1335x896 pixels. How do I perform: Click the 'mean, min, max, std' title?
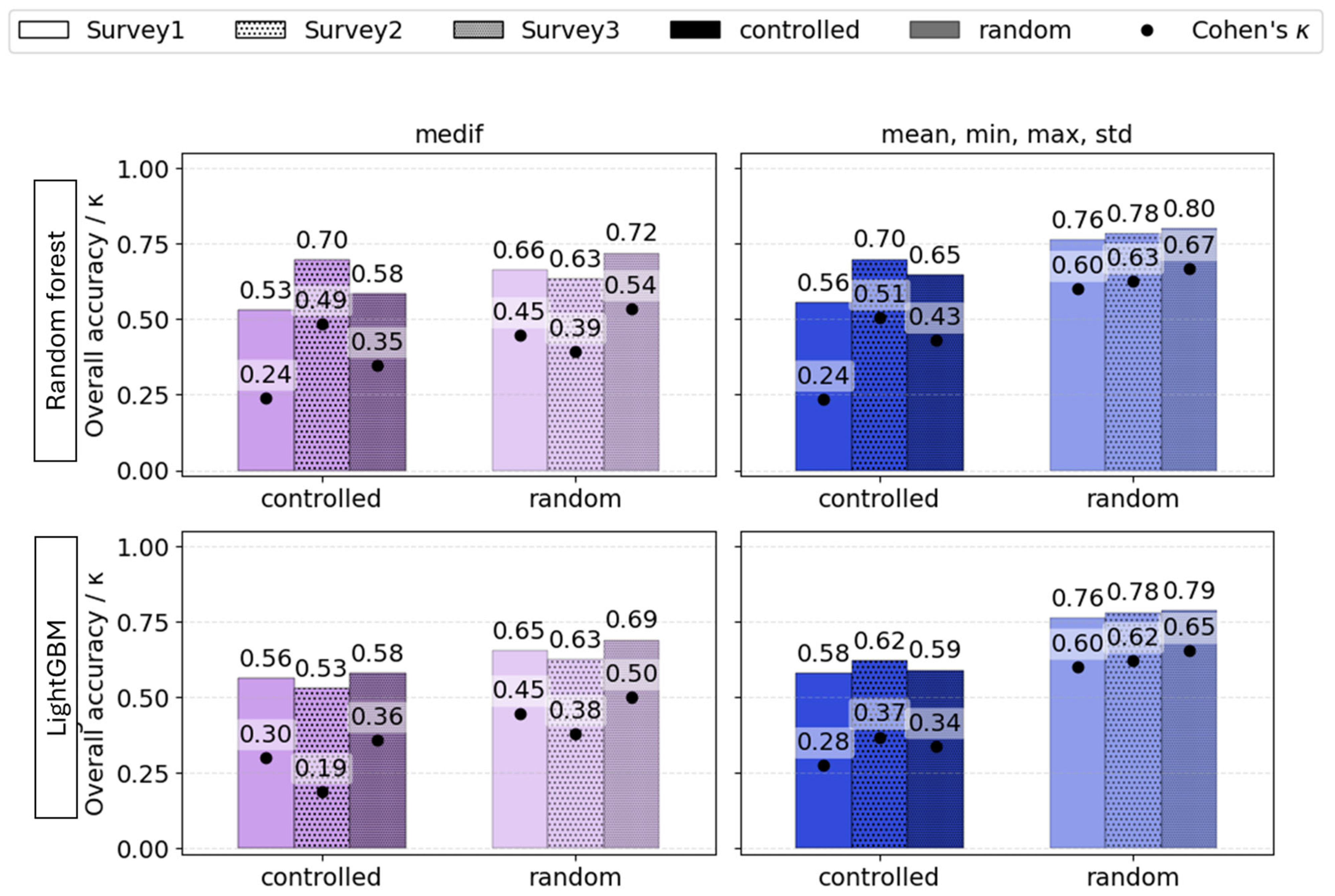point(1006,135)
